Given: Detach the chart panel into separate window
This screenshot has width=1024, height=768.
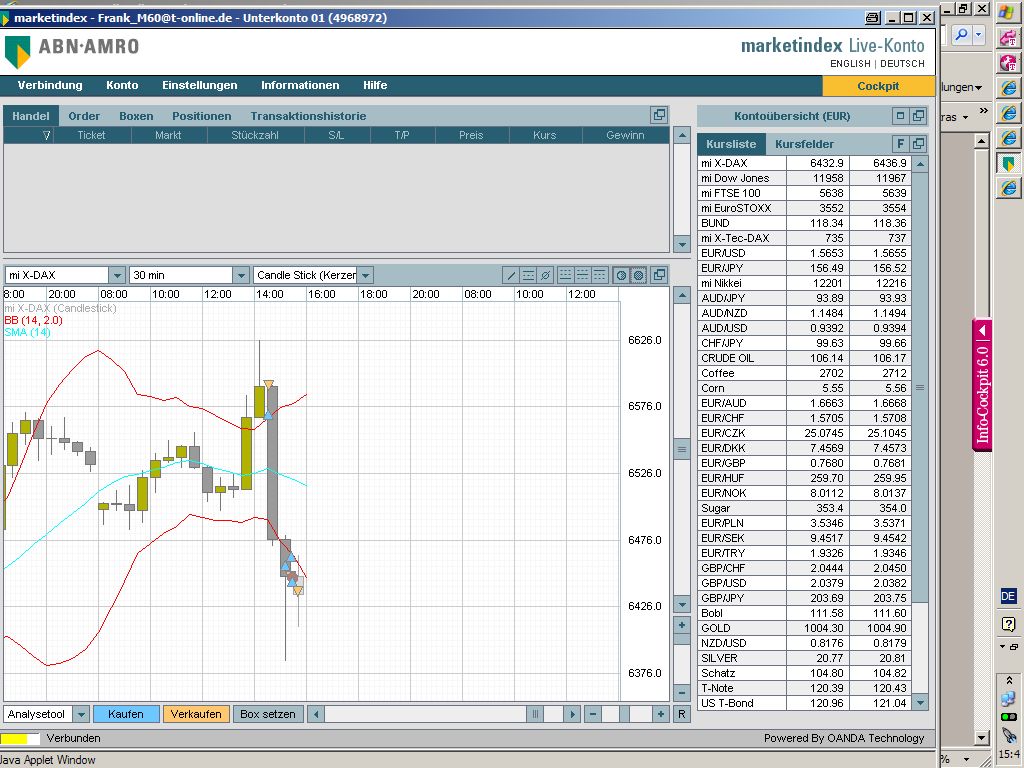Looking at the screenshot, I should click(x=659, y=275).
